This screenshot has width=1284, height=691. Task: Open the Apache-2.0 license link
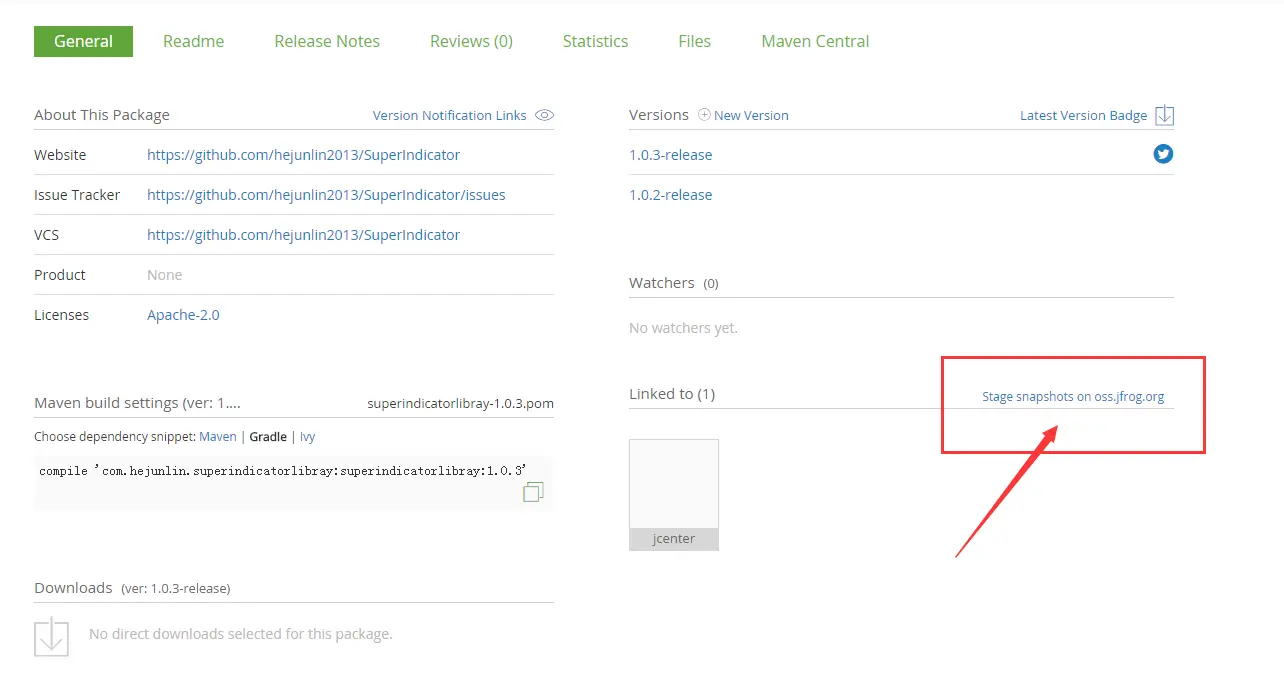coord(183,315)
